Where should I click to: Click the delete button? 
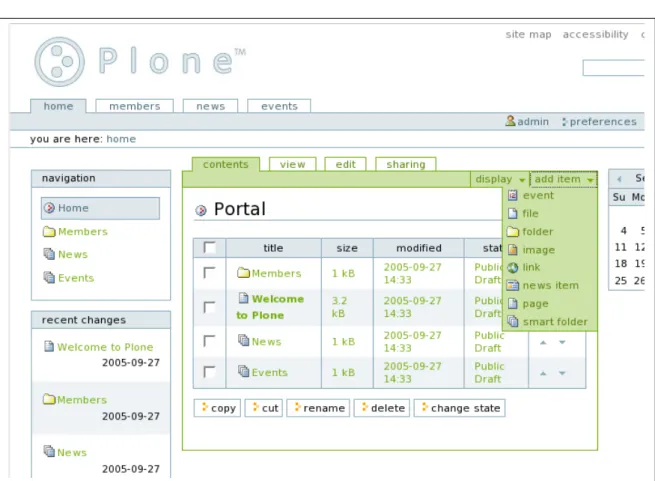point(382,408)
